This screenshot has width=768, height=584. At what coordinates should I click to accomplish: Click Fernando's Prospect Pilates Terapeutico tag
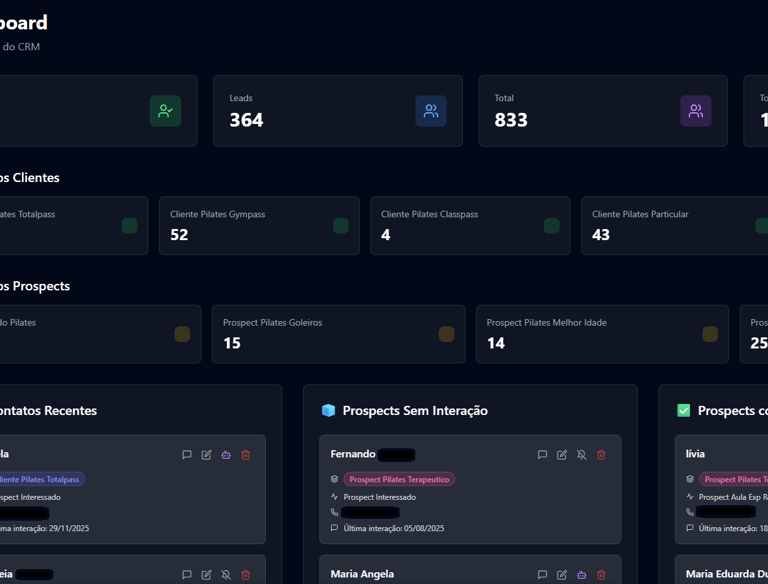pyautogui.click(x=399, y=479)
